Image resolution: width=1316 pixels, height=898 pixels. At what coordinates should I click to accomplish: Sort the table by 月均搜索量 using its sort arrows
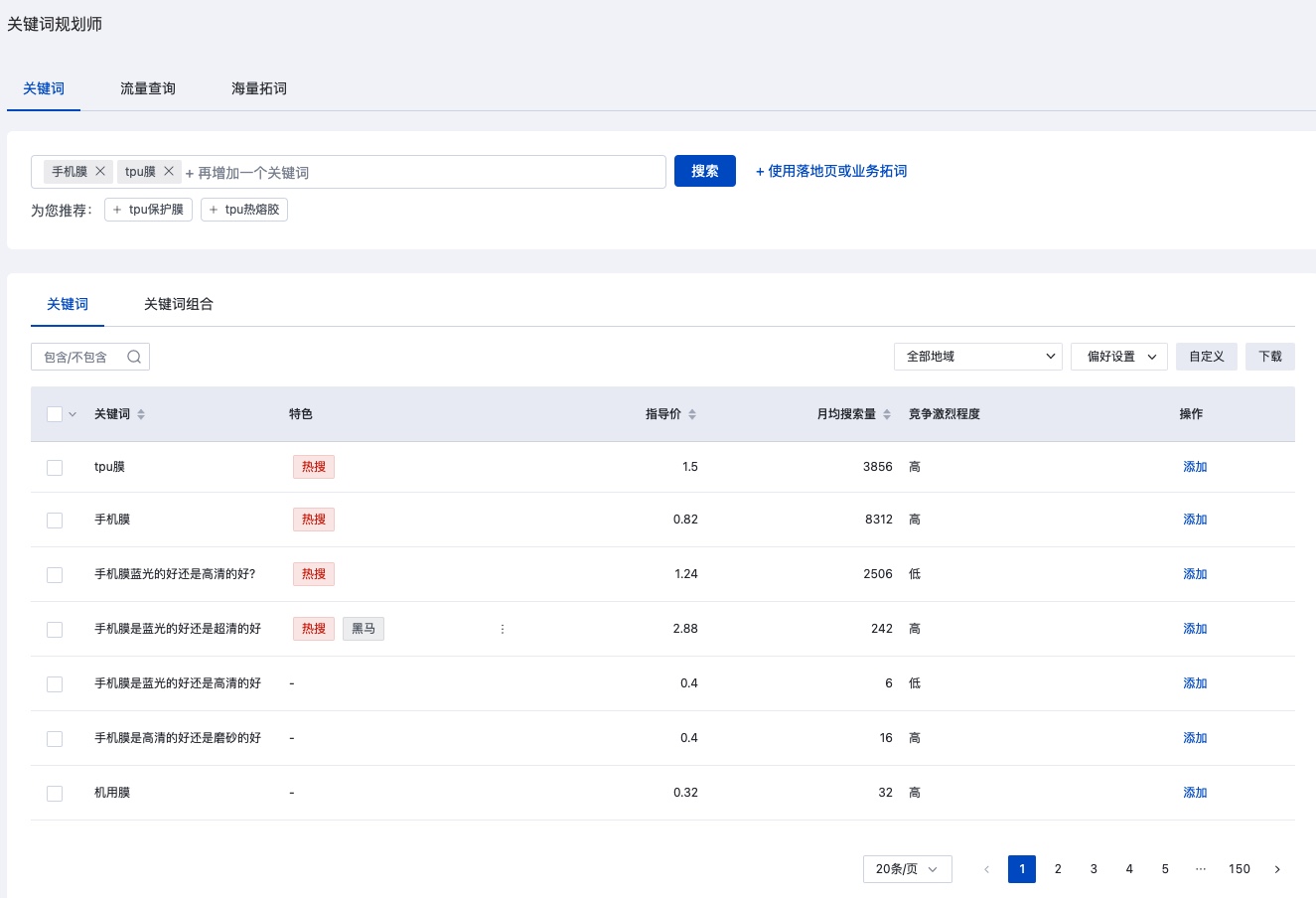click(886, 414)
